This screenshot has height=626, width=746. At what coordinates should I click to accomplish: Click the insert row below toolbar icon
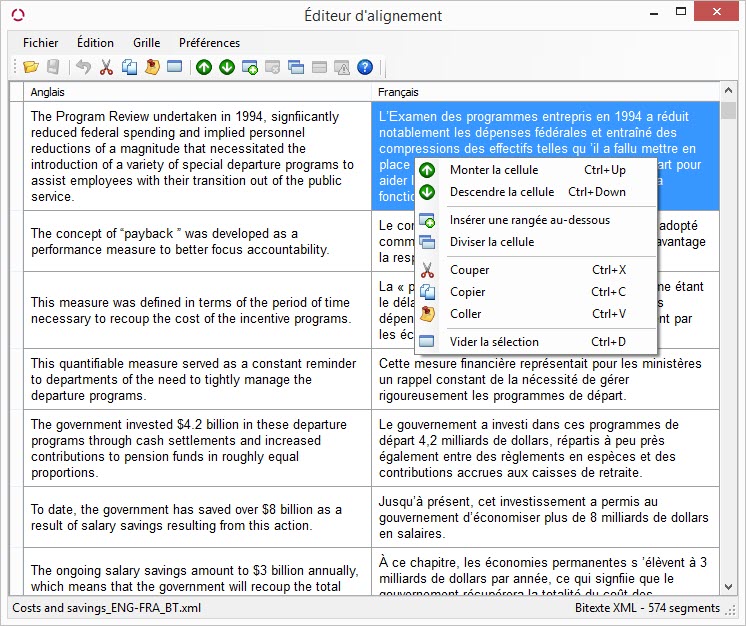pyautogui.click(x=250, y=67)
